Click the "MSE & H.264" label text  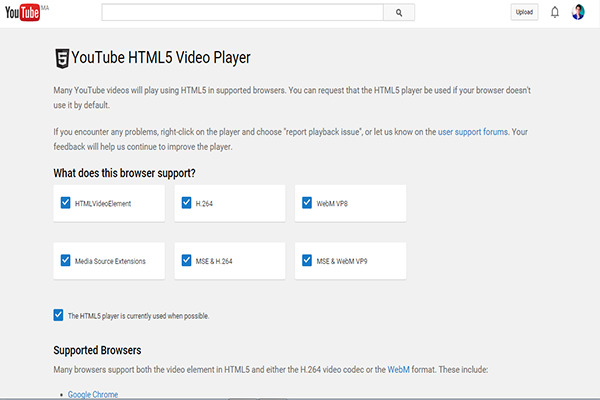pyautogui.click(x=214, y=261)
